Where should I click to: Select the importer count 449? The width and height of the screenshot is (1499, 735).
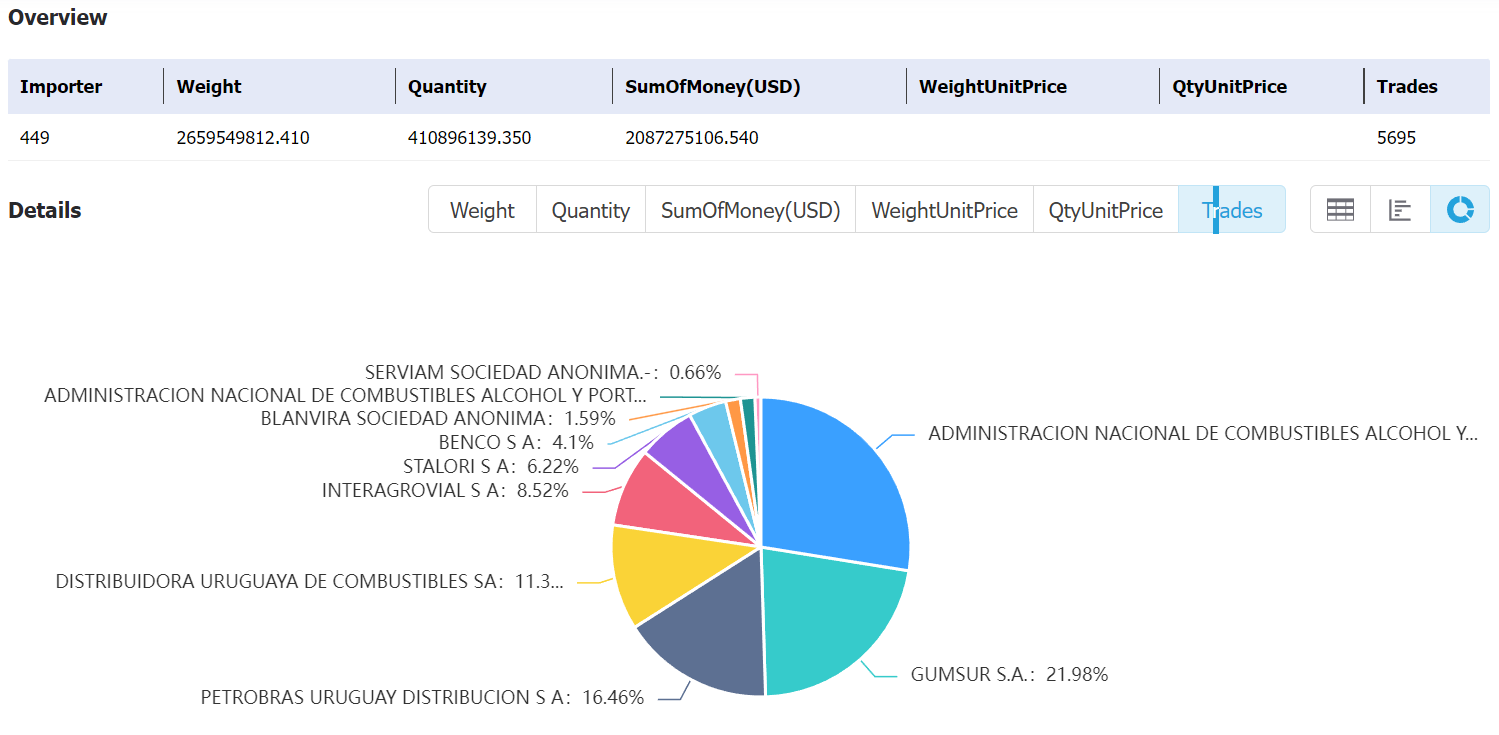(35, 138)
